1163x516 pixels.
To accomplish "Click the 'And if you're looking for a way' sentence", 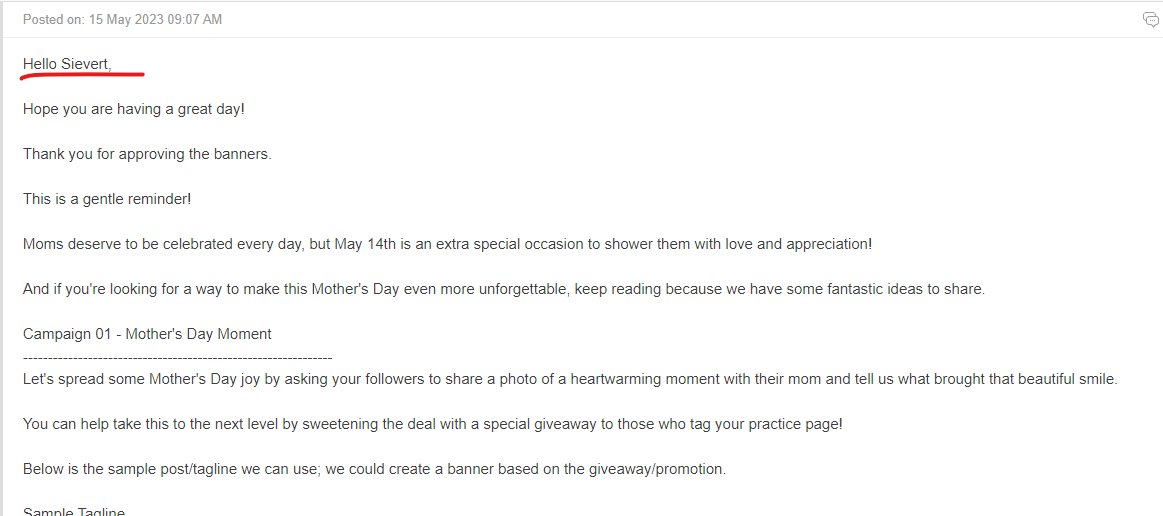I will point(504,289).
